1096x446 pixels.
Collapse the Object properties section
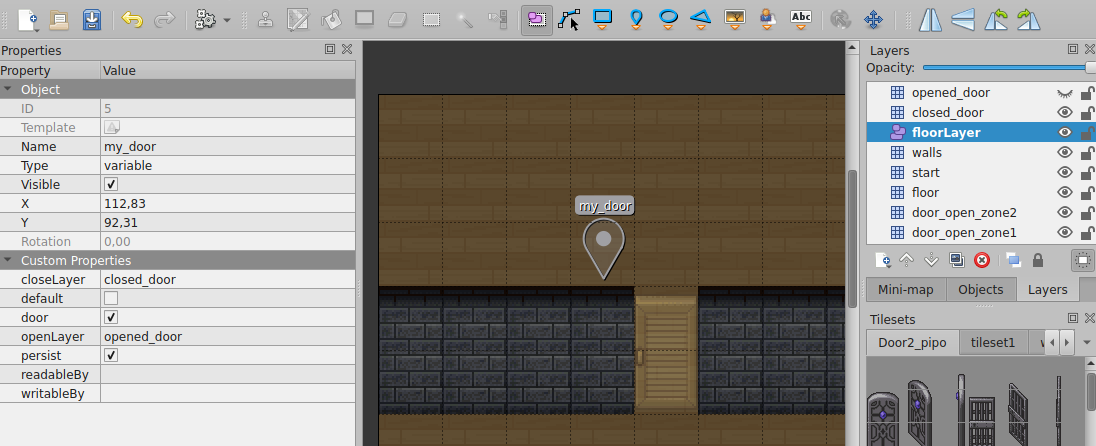click(x=9, y=90)
